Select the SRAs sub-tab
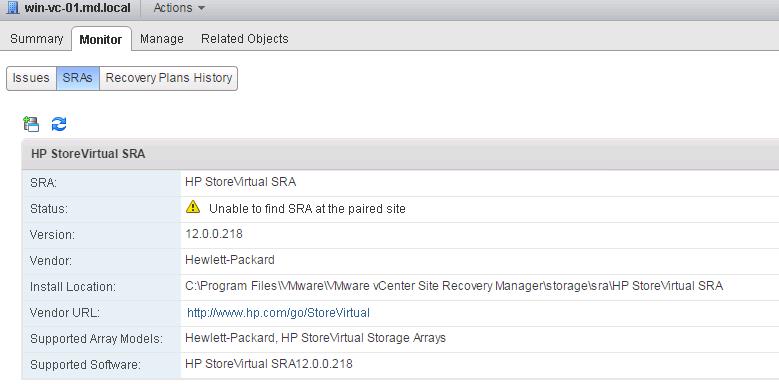Image resolution: width=779 pixels, height=384 pixels. click(78, 78)
